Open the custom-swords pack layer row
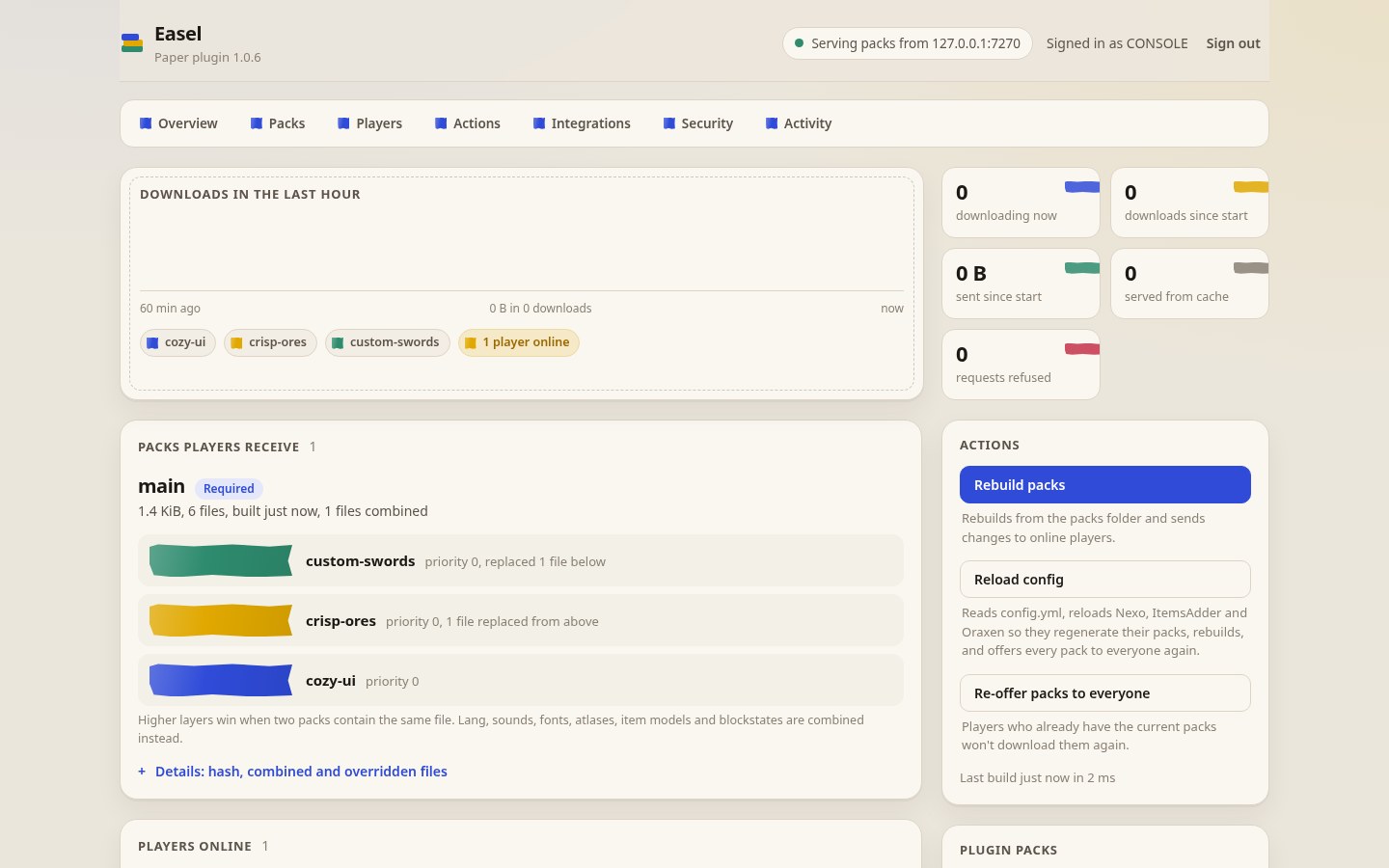This screenshot has height=868, width=1389. click(x=521, y=560)
